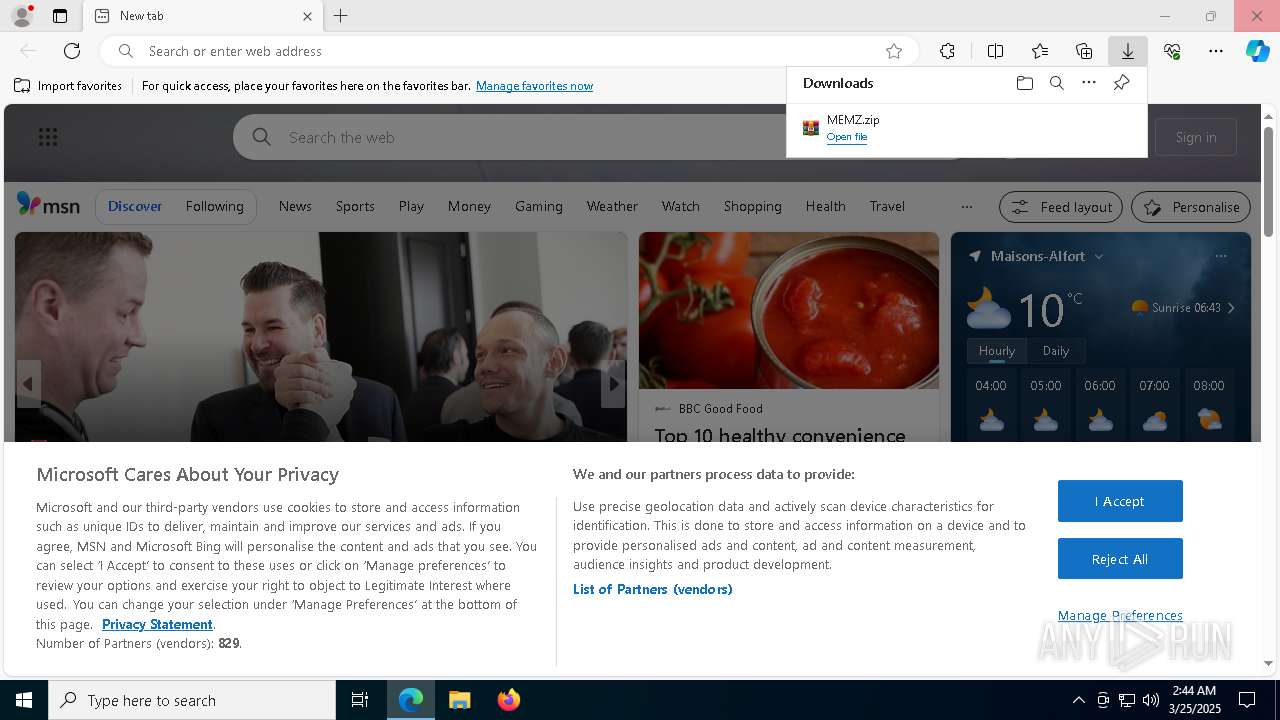Click Reject All on privacy banner

[x=1120, y=559]
